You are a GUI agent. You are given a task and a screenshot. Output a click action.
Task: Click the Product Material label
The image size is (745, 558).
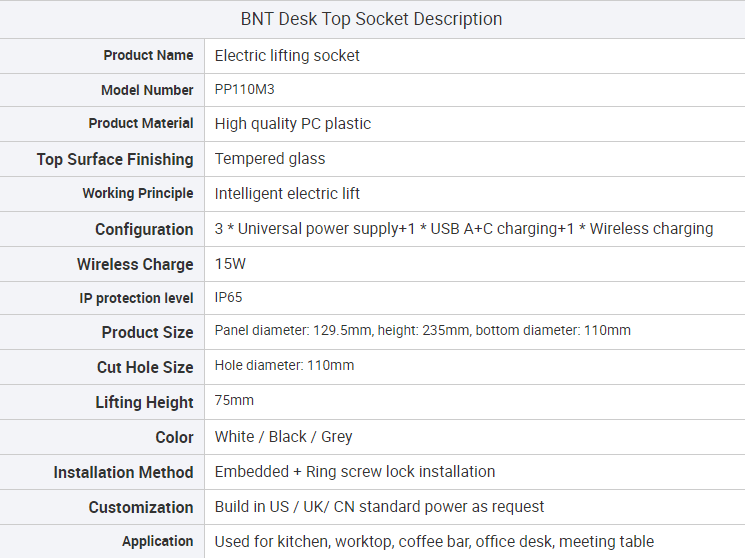141,123
